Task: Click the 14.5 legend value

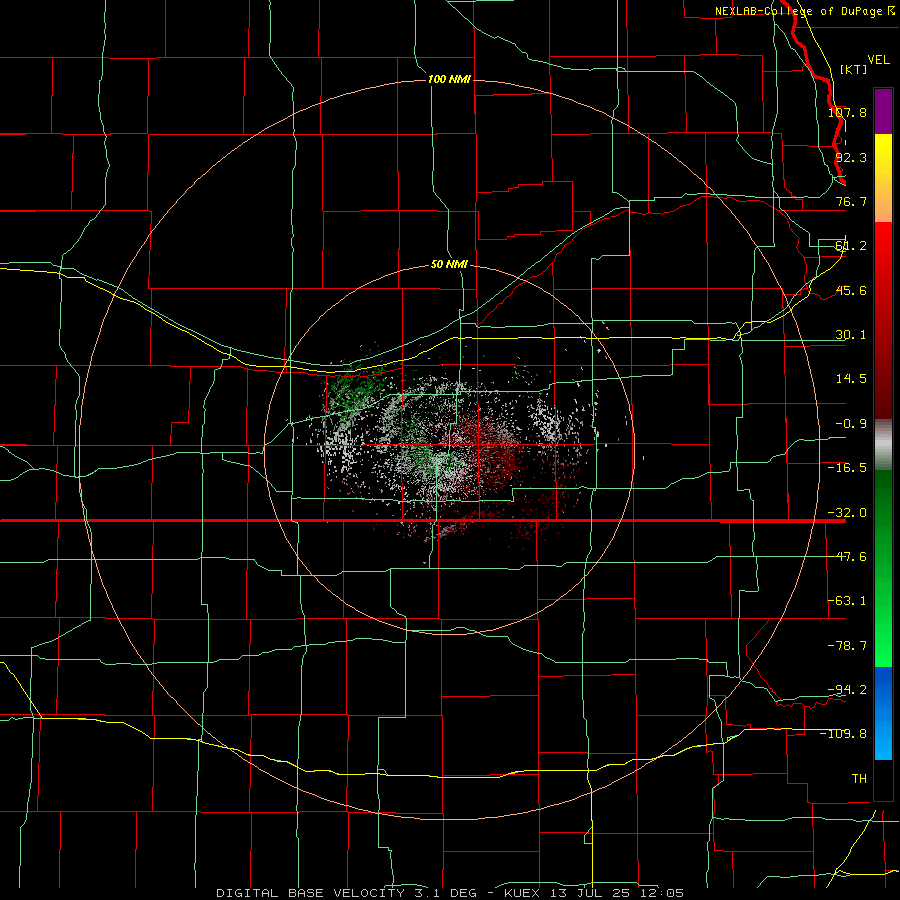Action: tap(851, 379)
